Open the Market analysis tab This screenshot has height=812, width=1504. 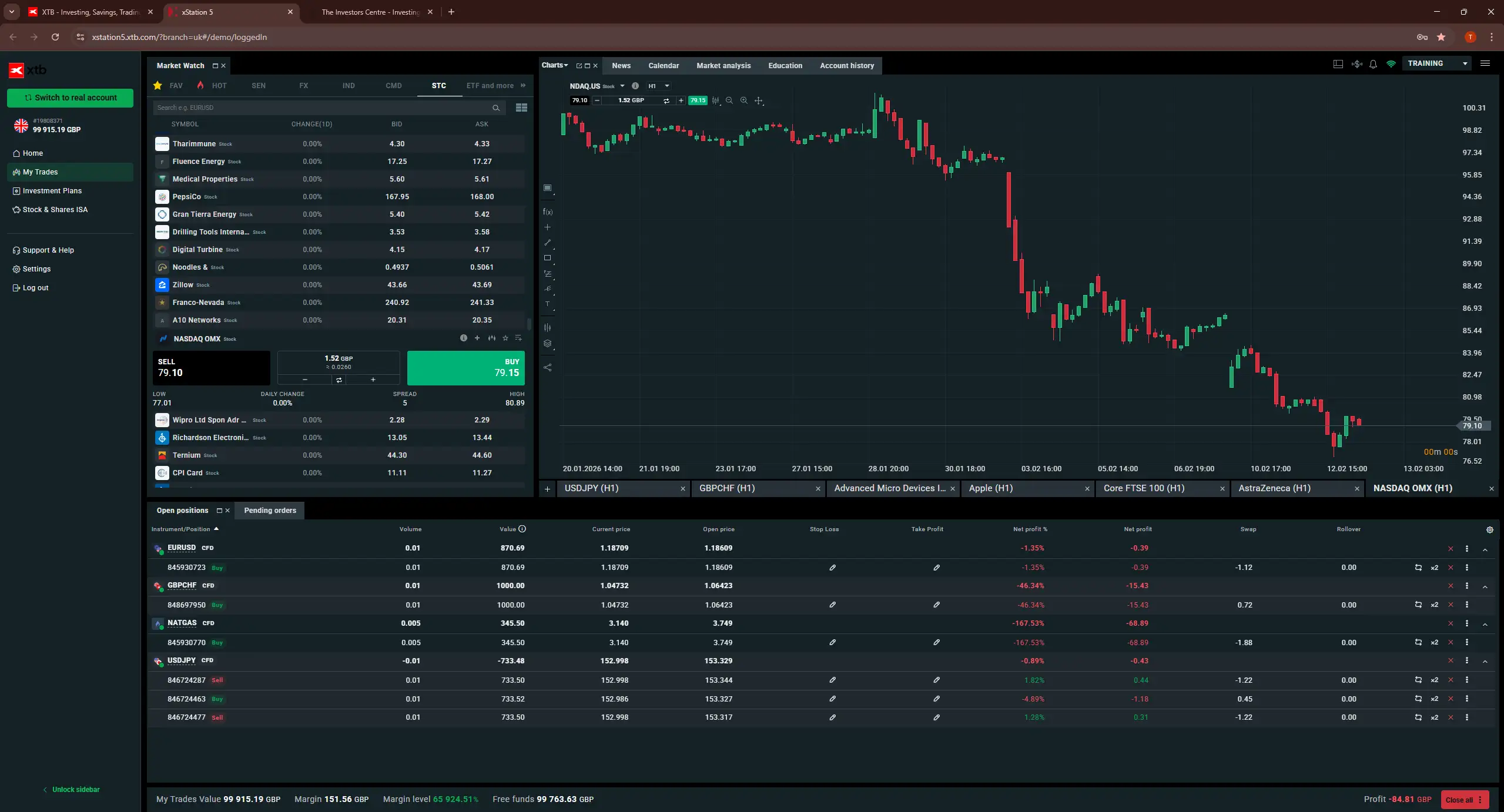[723, 65]
